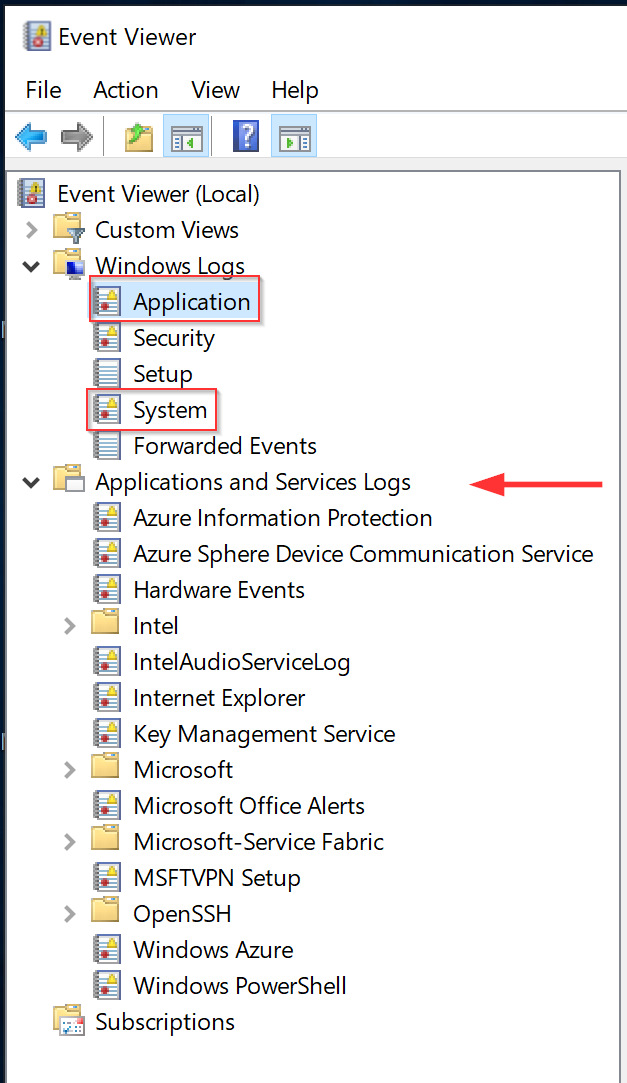Expand the Custom Views node
Viewport: 627px width, 1083px height.
tap(30, 229)
